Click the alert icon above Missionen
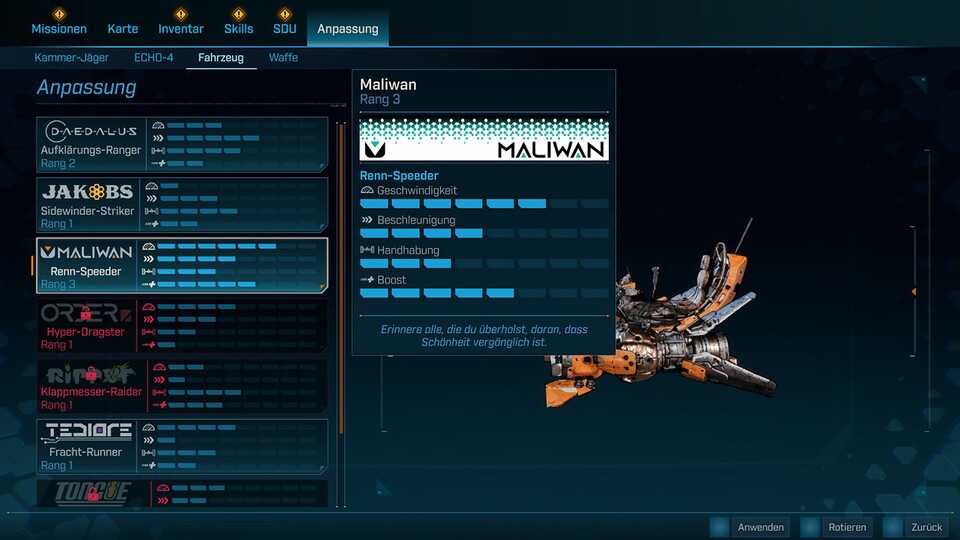This screenshot has height=540, width=960. (x=59, y=13)
